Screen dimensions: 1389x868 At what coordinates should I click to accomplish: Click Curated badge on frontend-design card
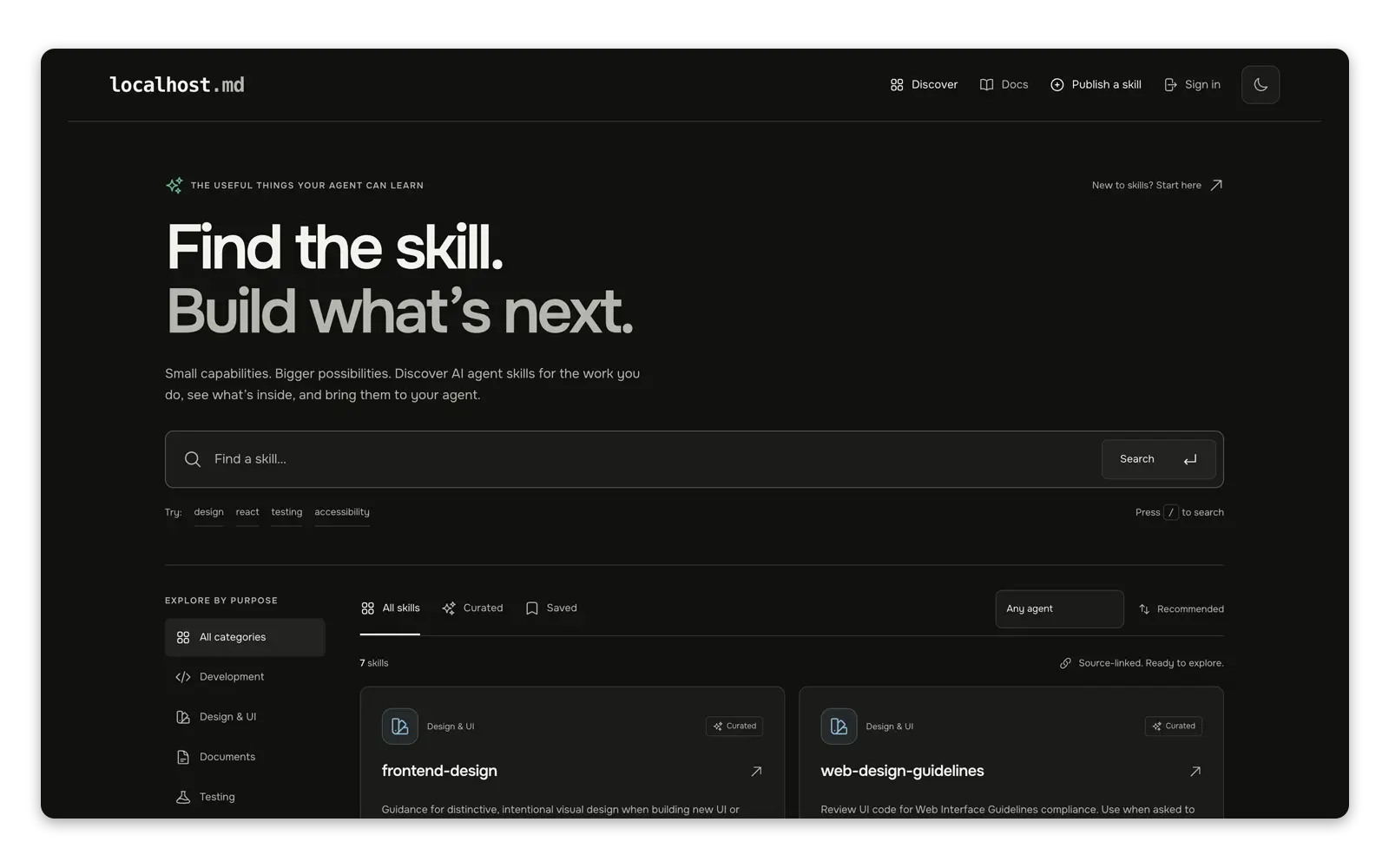(x=734, y=727)
